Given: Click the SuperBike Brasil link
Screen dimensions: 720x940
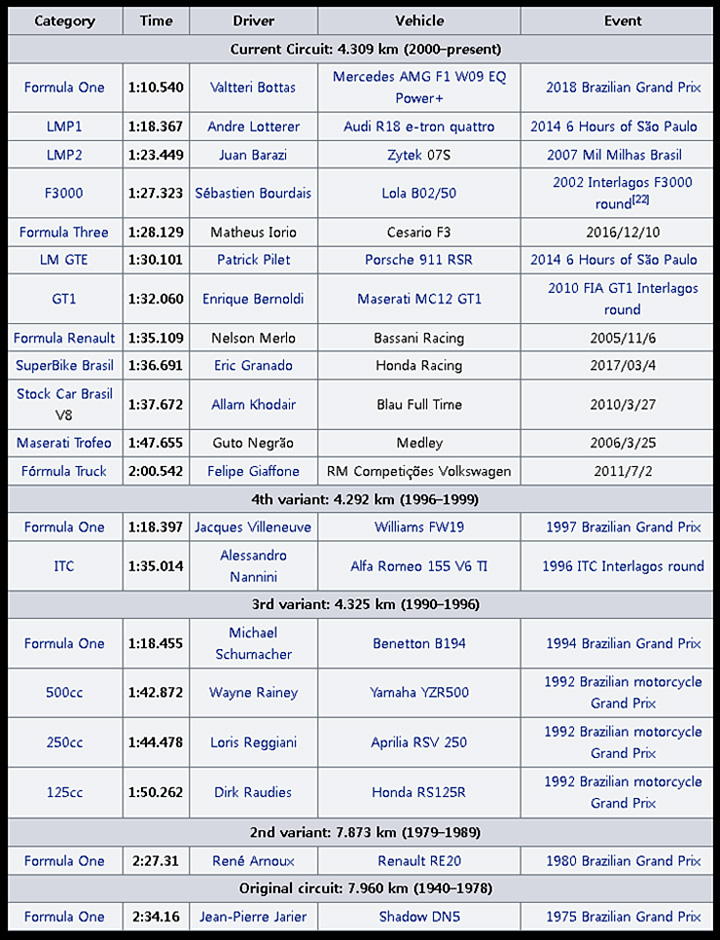Looking at the screenshot, I should [64, 365].
